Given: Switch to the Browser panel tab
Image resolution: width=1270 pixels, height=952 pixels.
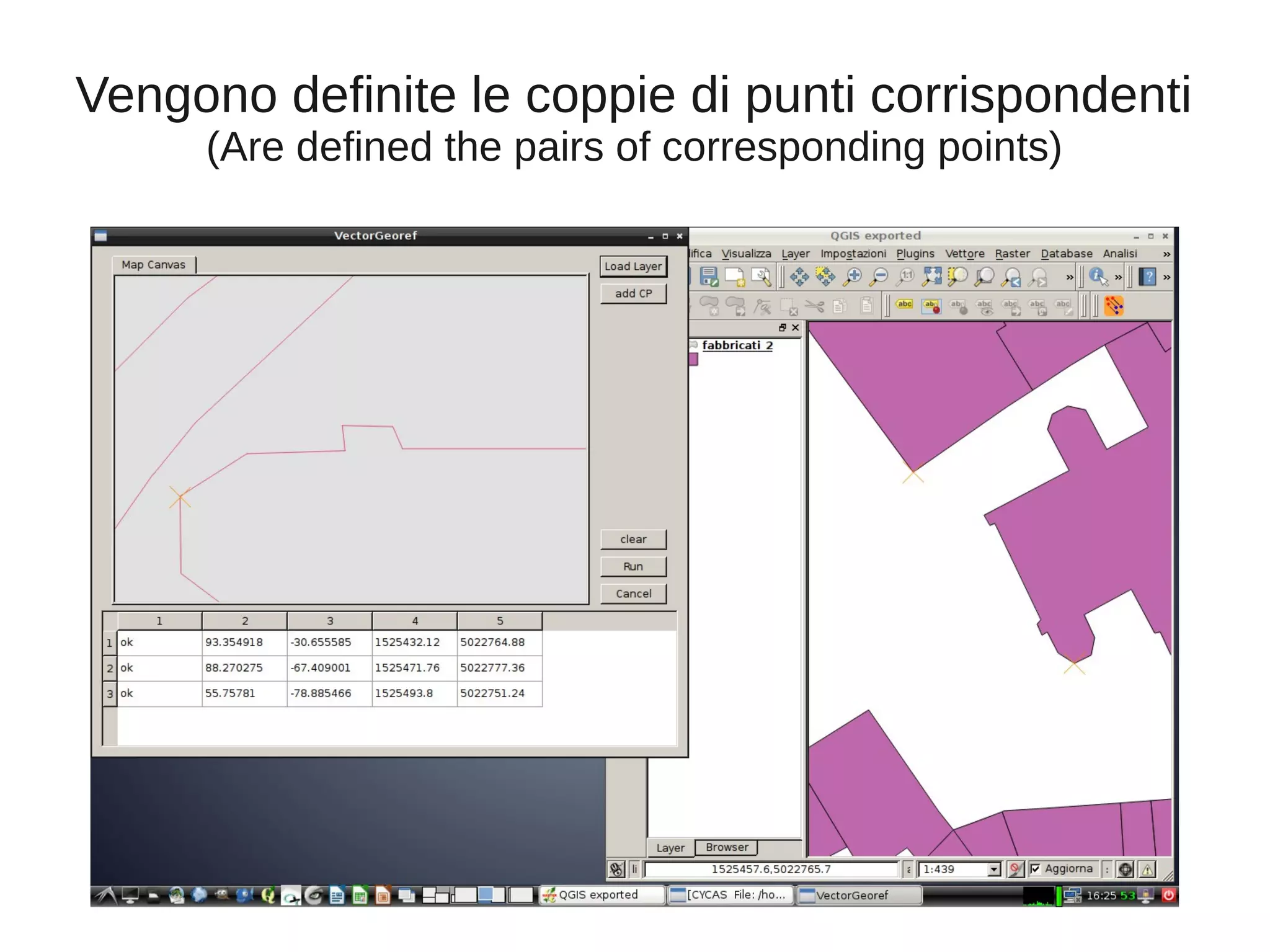Looking at the screenshot, I should point(727,847).
